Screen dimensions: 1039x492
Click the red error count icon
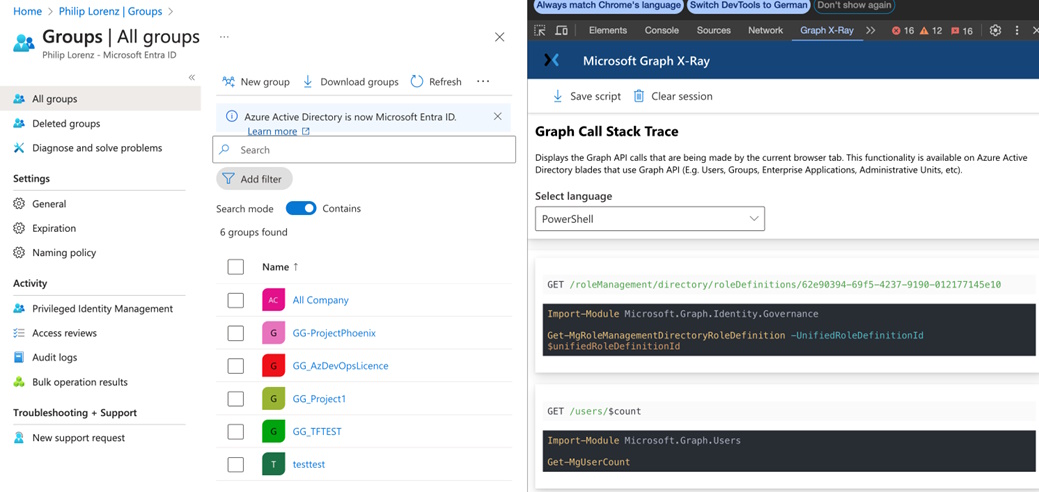(x=897, y=31)
